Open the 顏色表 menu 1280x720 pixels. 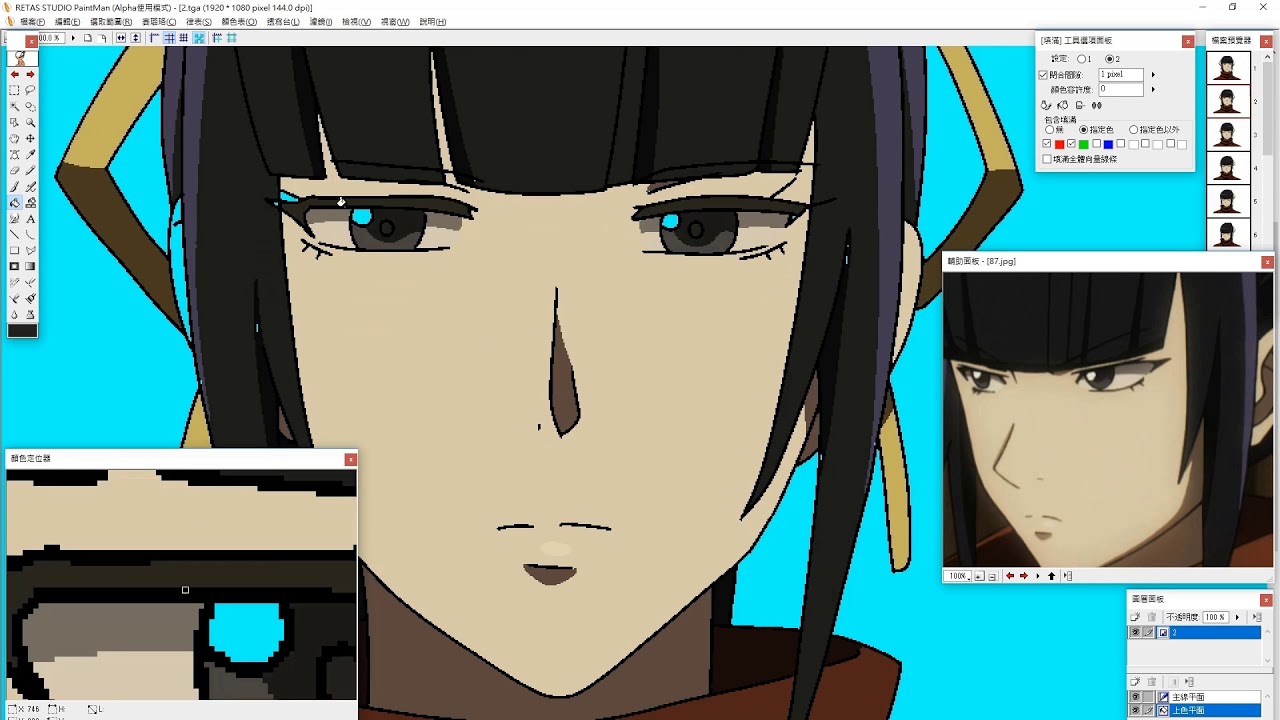point(238,22)
